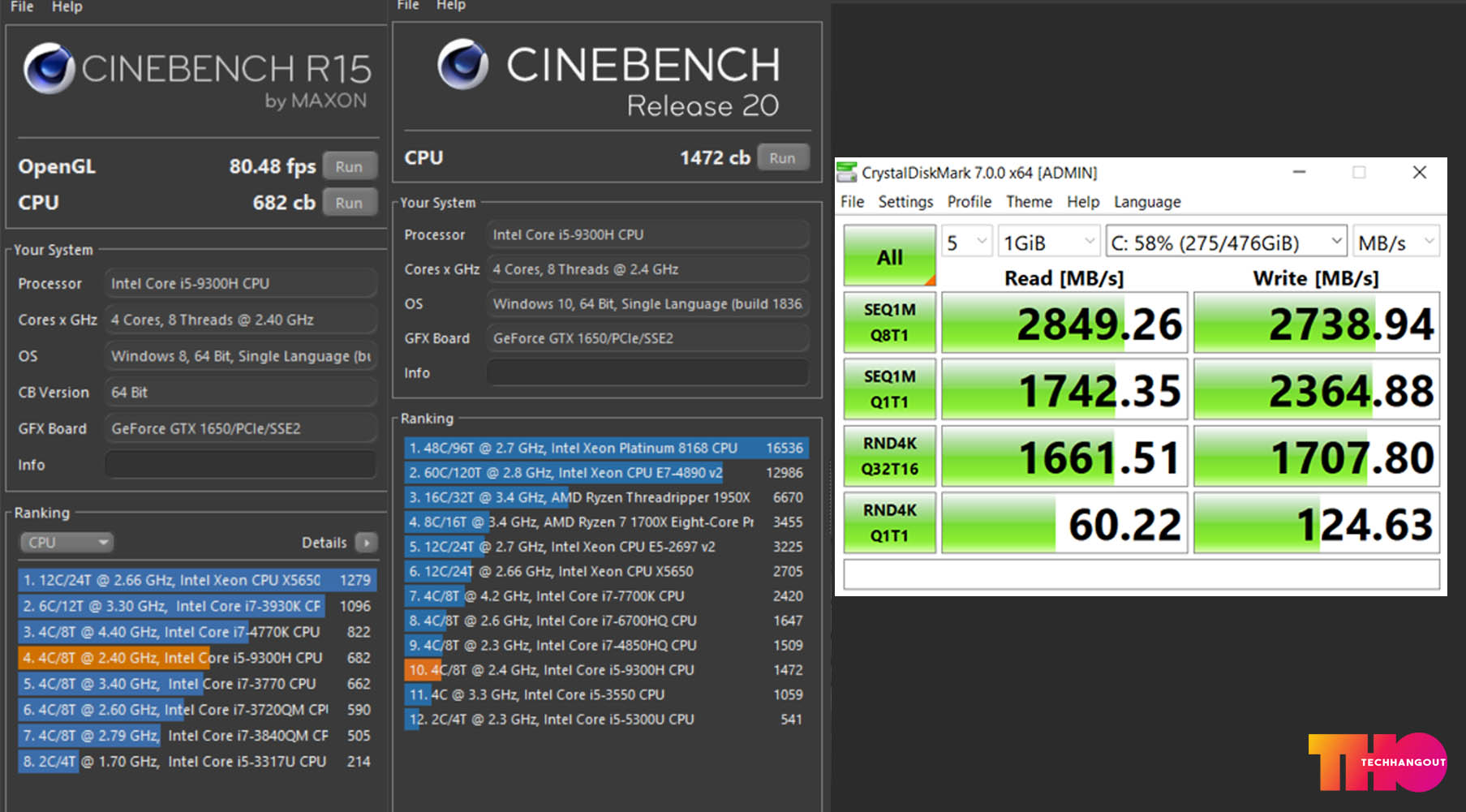The width and height of the screenshot is (1466, 812).
Task: Select R15 ranking row Core i7-3720QM
Action: click(196, 710)
